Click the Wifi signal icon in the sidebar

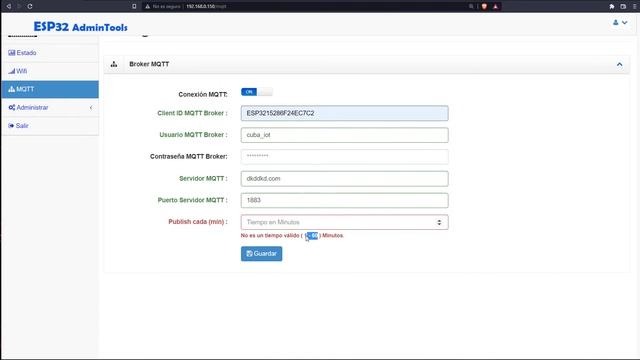pos(11,71)
